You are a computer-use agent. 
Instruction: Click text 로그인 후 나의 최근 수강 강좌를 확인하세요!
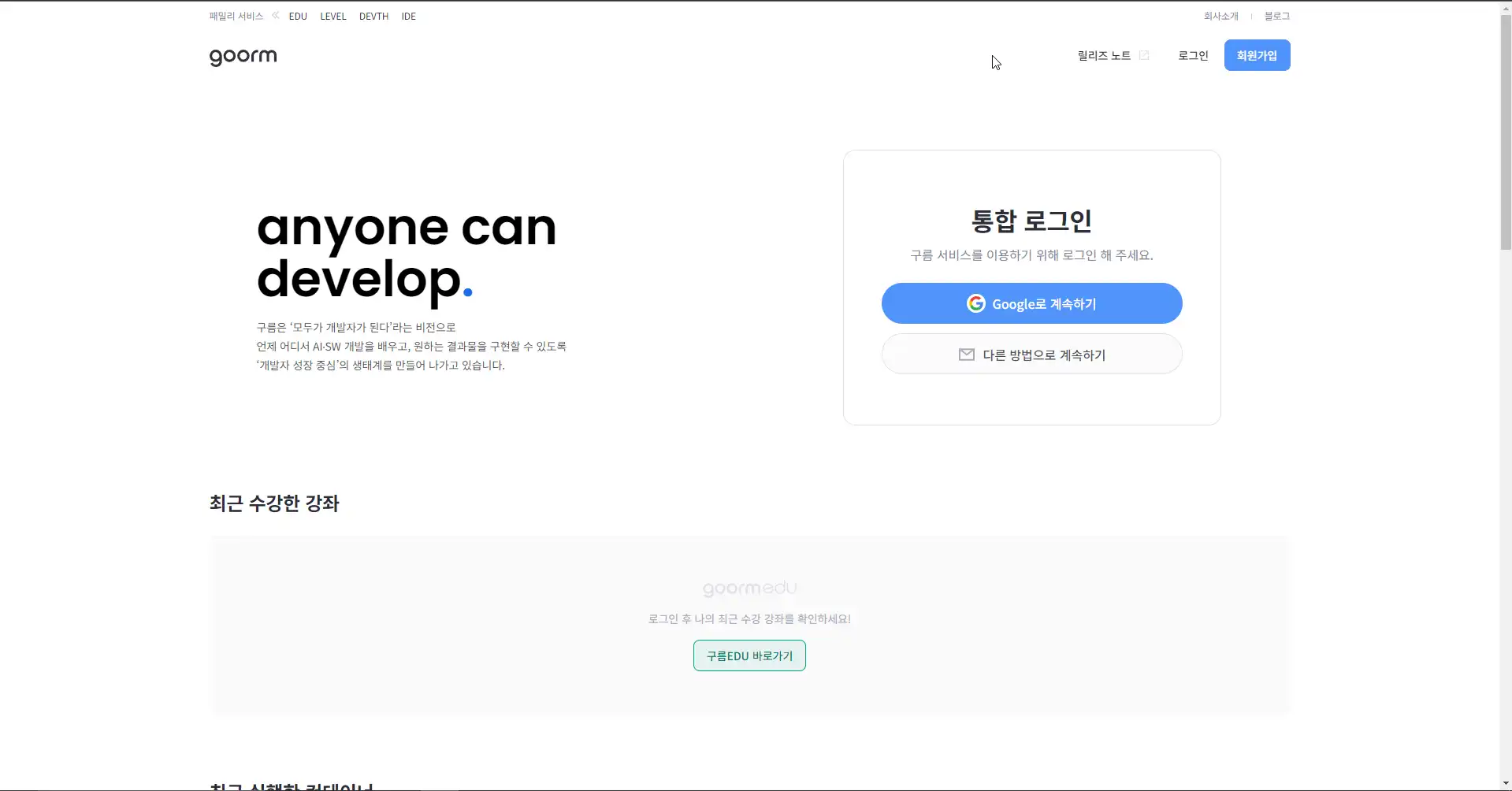749,619
